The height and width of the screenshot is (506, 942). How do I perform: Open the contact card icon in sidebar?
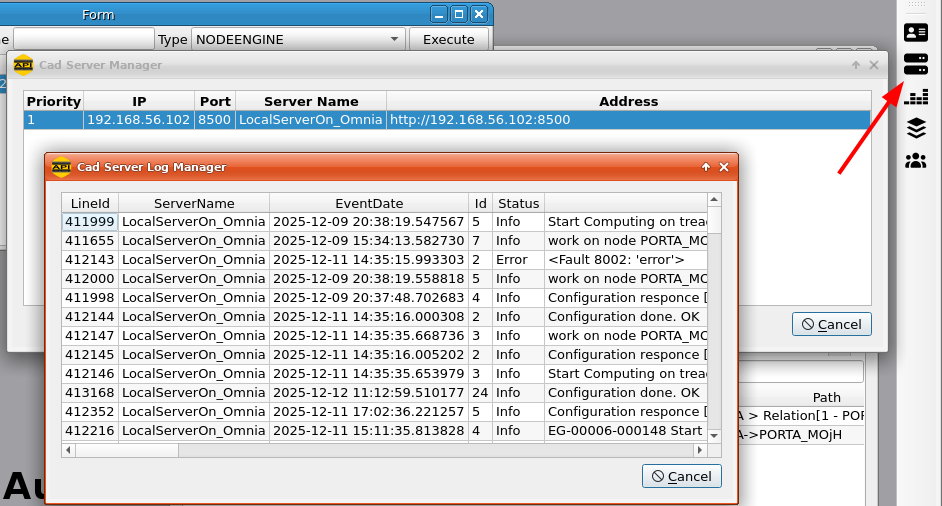(x=915, y=32)
